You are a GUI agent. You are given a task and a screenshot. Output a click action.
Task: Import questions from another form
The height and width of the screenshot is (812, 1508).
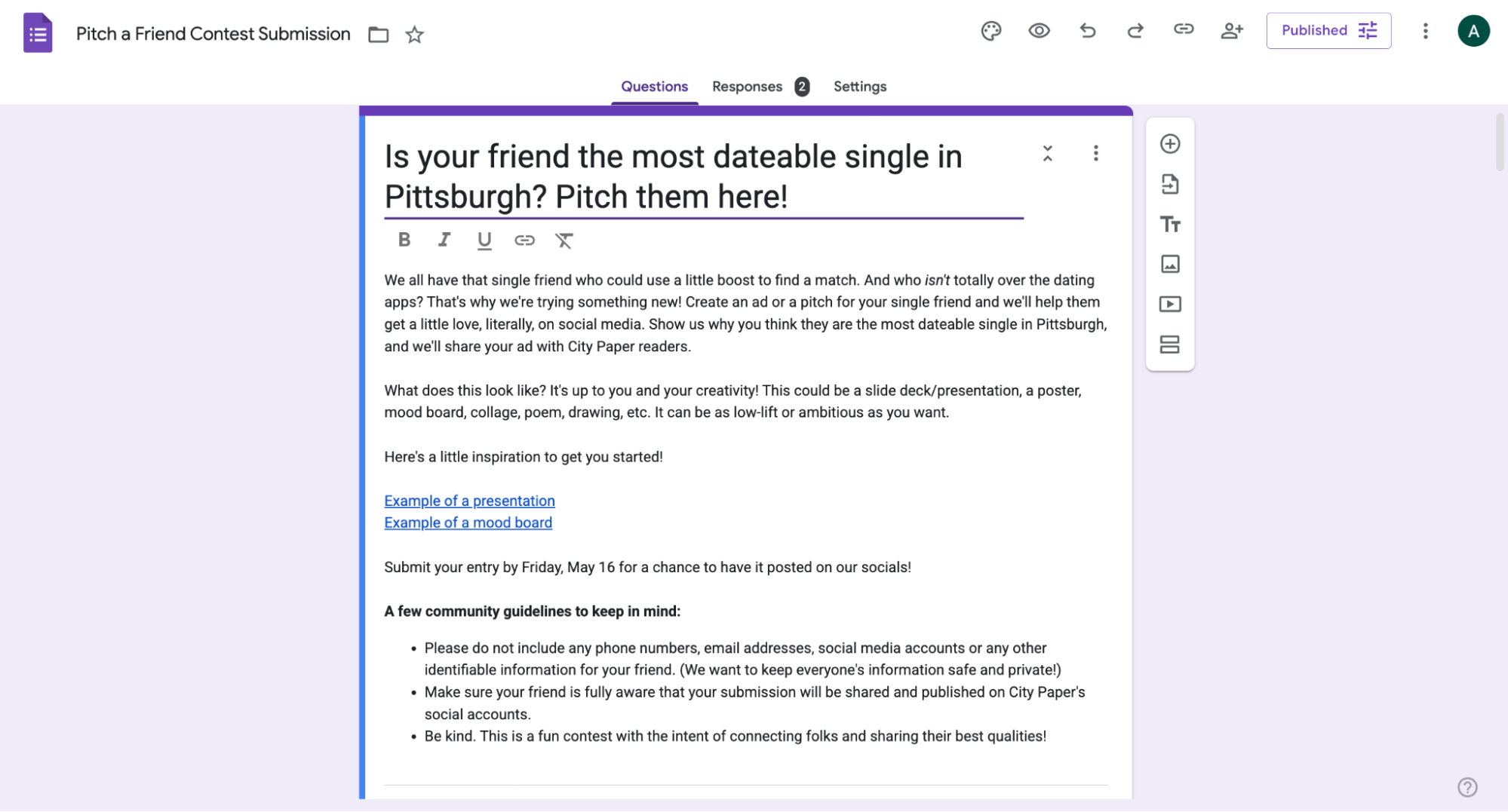[x=1170, y=184]
